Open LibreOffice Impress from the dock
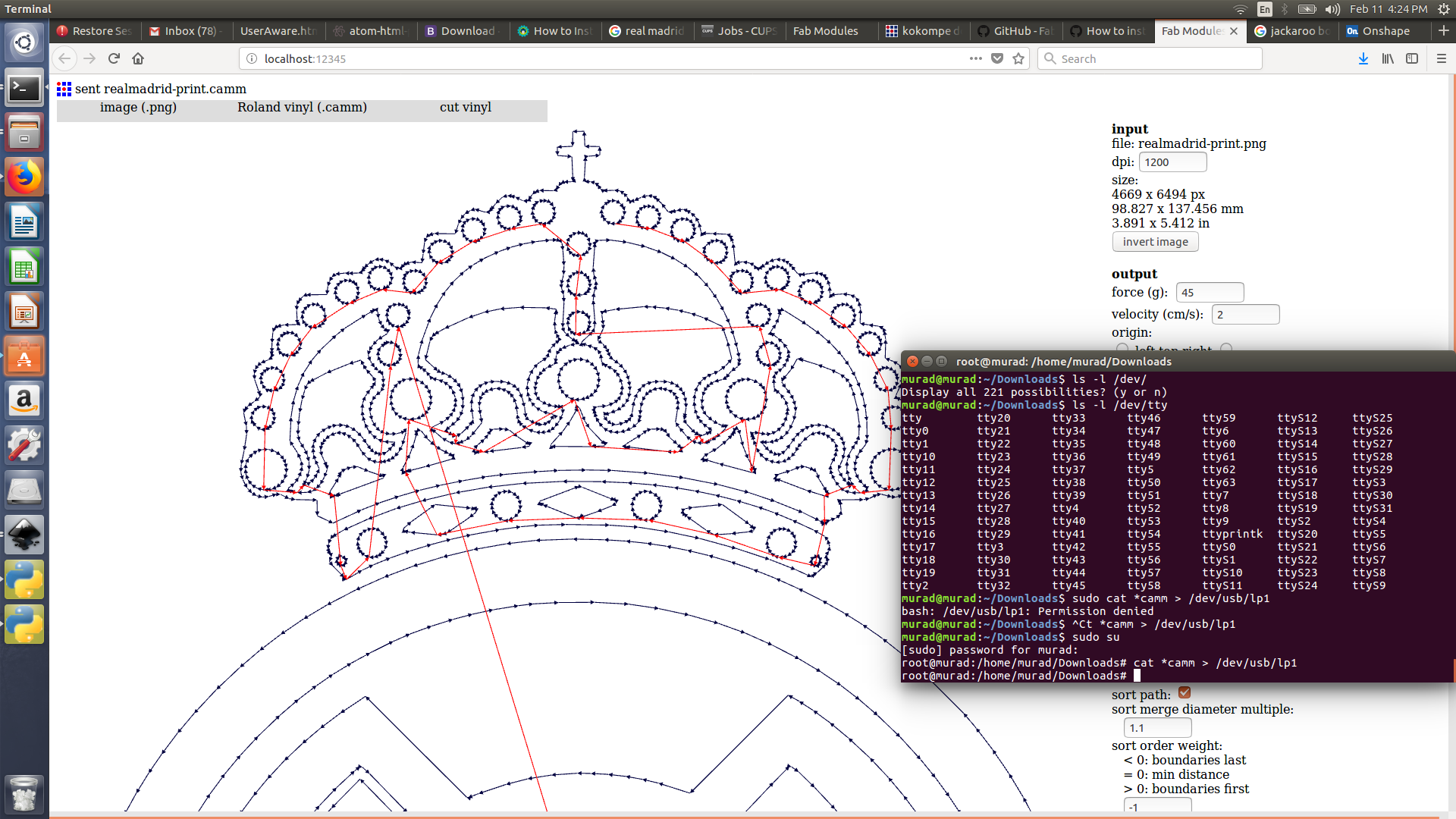This screenshot has height=819, width=1456. point(24,312)
